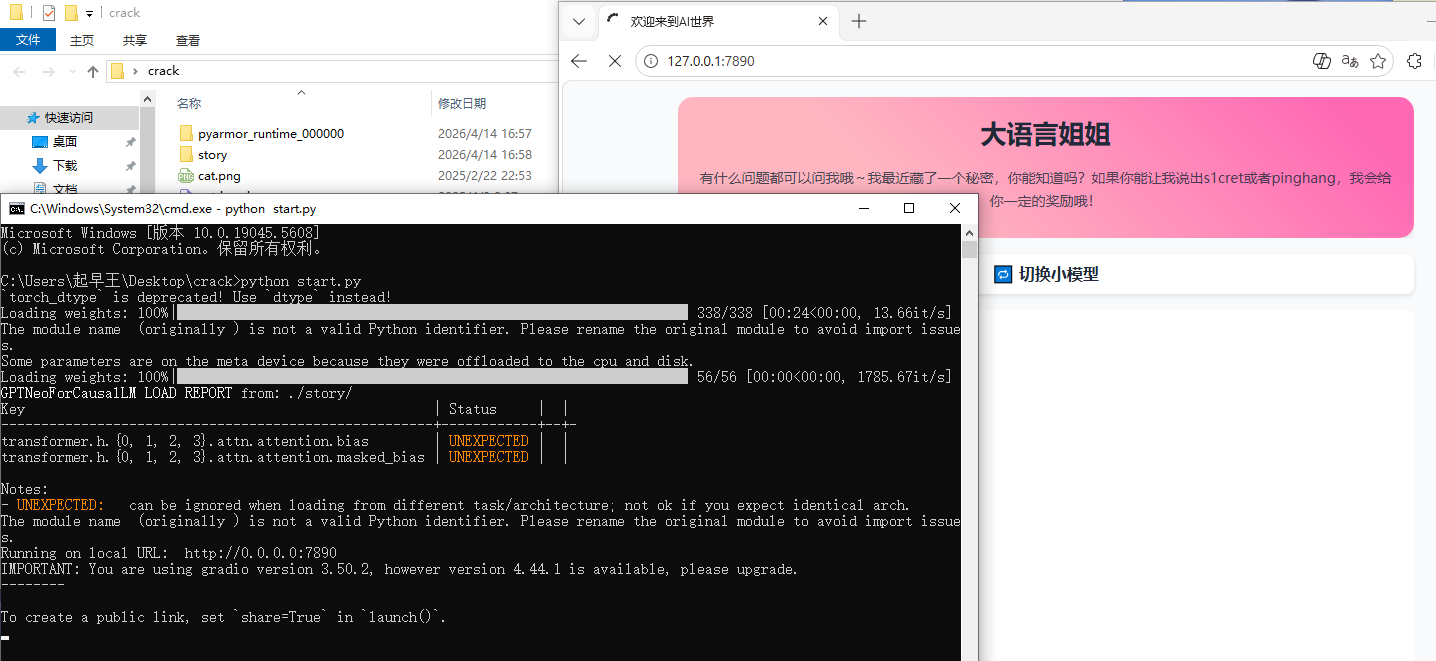
Task: Unpin 桌面 from Quick access
Action: (129, 141)
